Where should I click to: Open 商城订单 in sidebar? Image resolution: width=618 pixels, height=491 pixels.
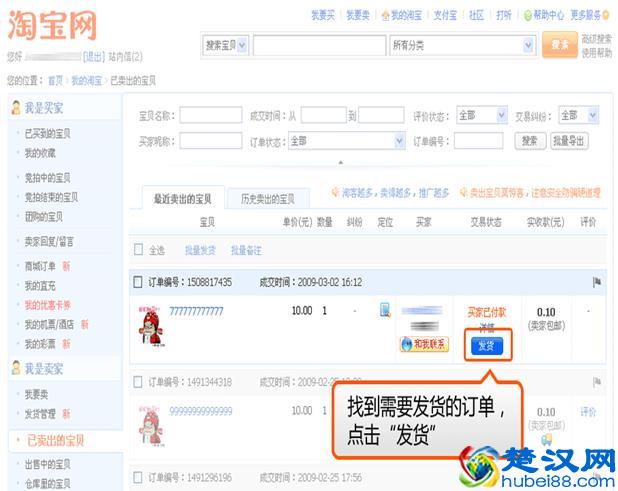[x=40, y=266]
